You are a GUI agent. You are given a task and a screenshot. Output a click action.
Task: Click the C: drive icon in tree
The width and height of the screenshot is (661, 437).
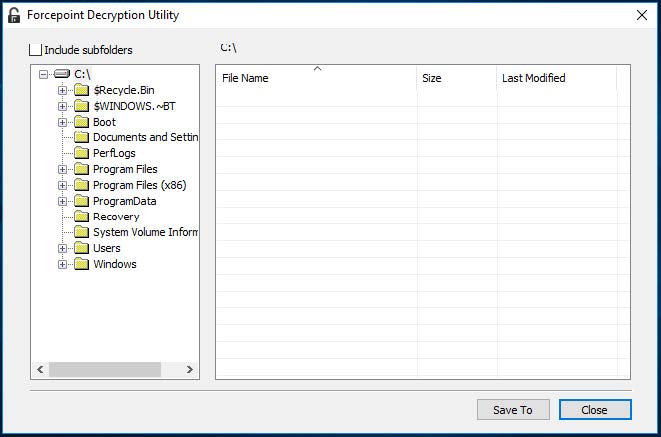[x=62, y=74]
